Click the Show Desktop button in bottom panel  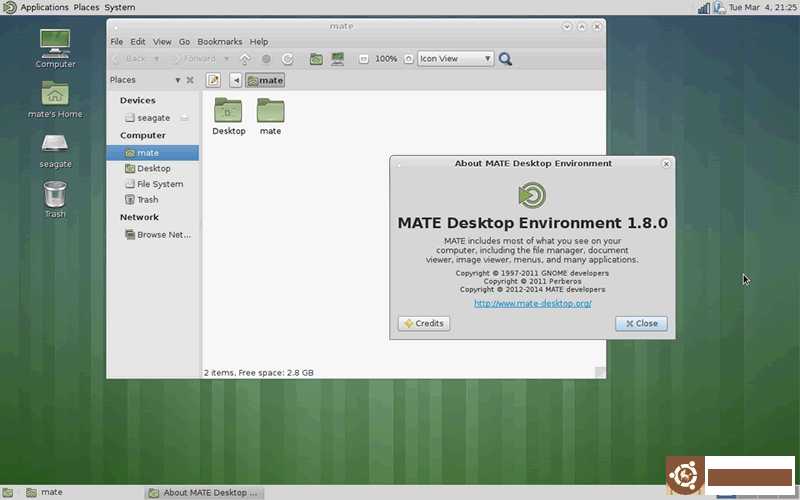[8, 493]
